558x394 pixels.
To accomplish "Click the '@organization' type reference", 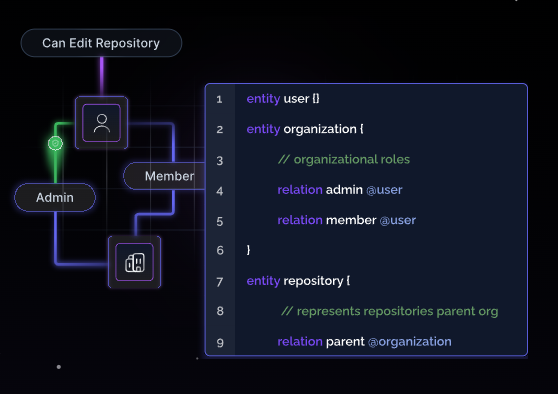I will (x=410, y=342).
